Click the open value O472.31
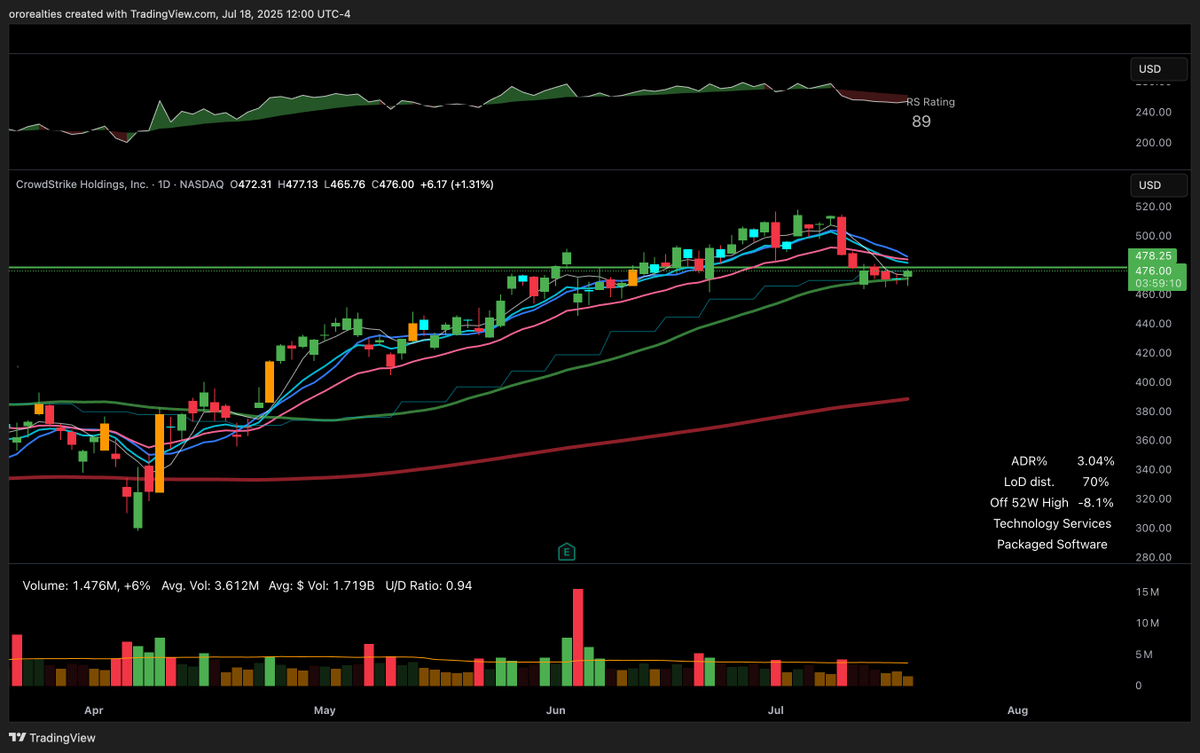 point(252,184)
